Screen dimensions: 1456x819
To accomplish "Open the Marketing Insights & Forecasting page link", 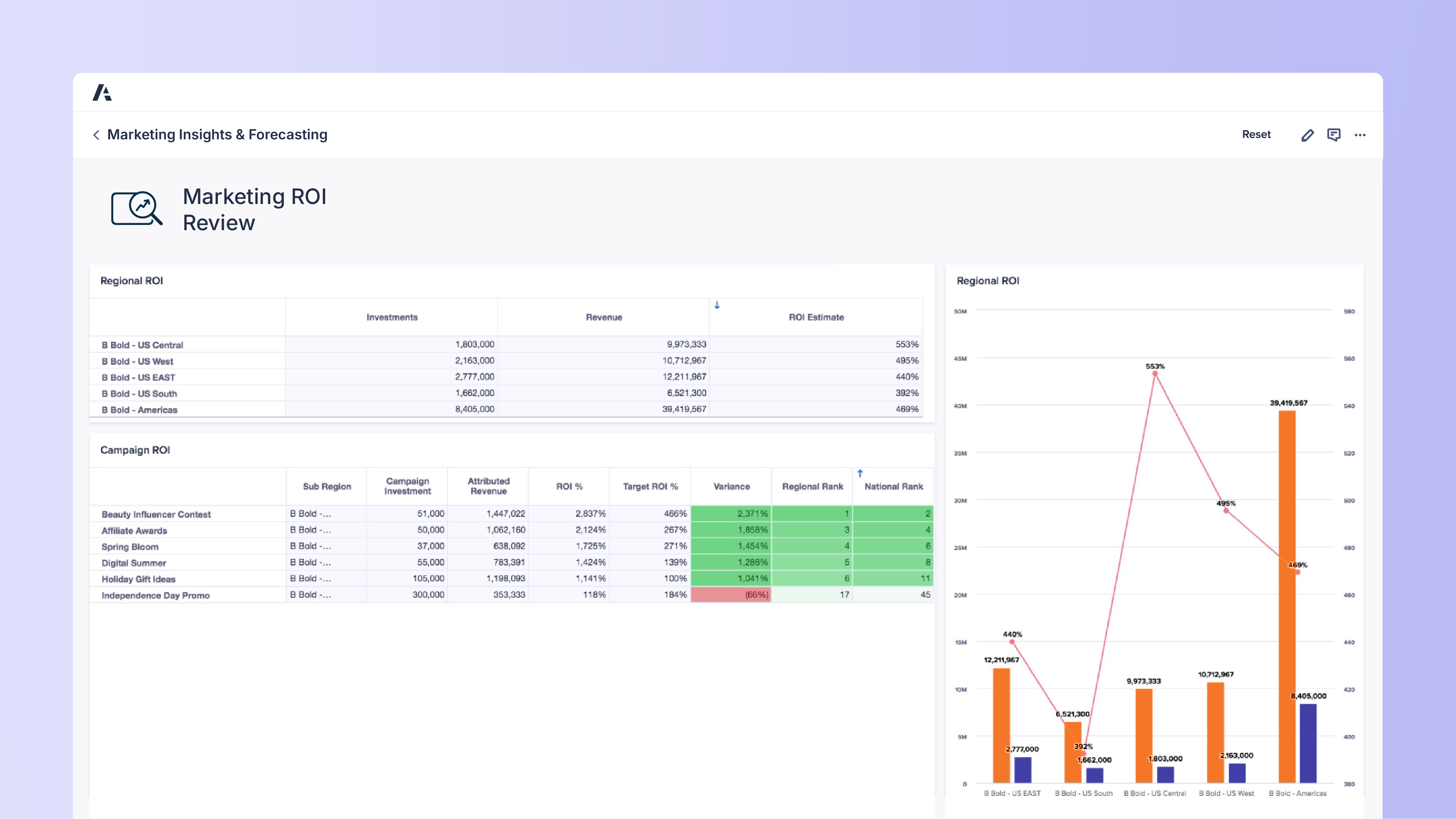I will coord(218,135).
